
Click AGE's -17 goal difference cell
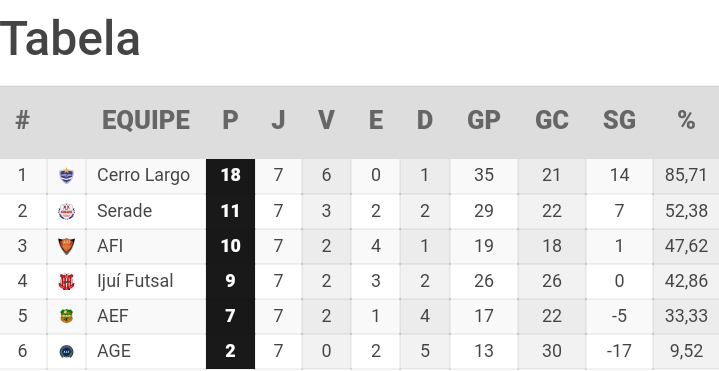coord(619,351)
